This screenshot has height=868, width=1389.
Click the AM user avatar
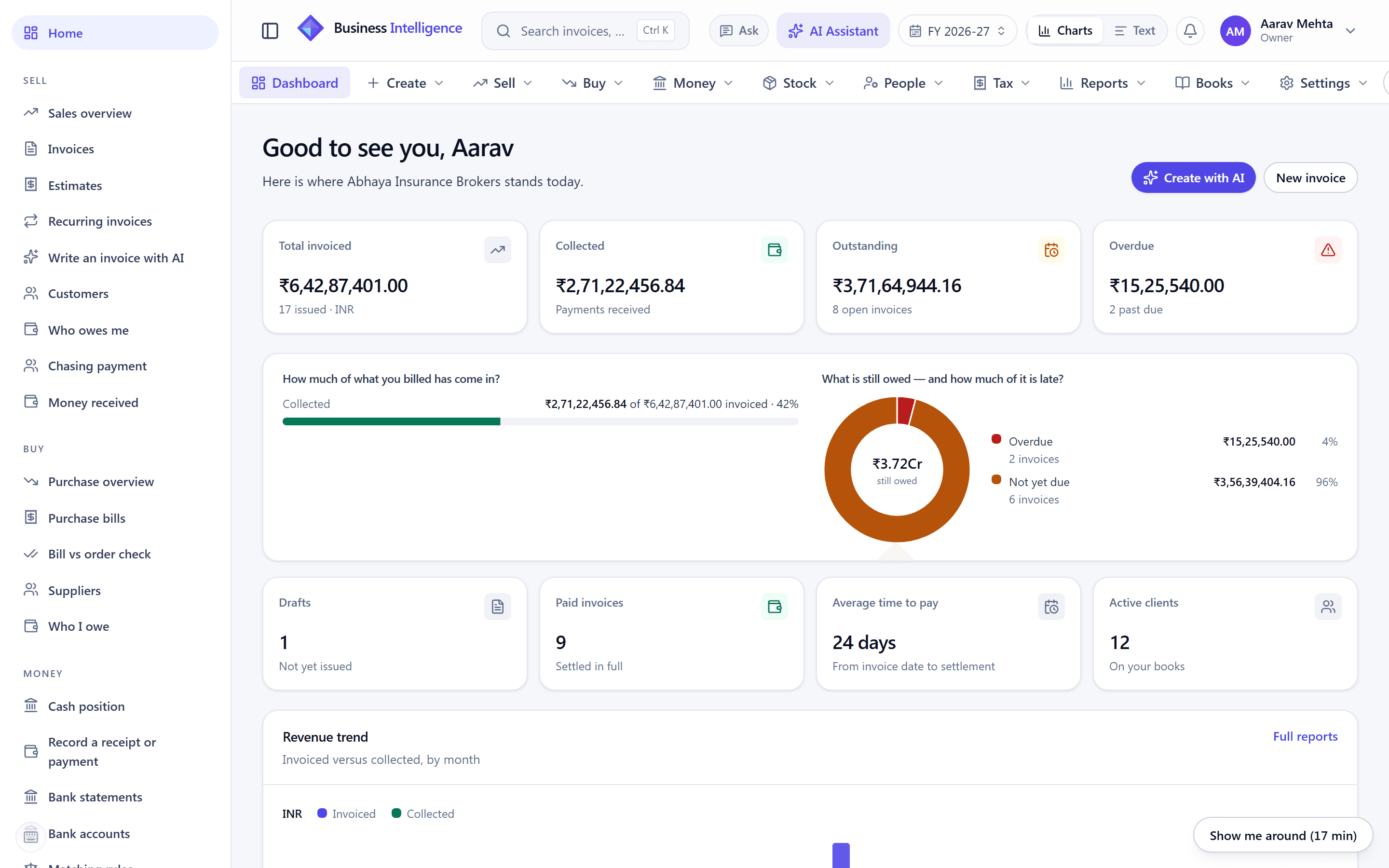1235,31
